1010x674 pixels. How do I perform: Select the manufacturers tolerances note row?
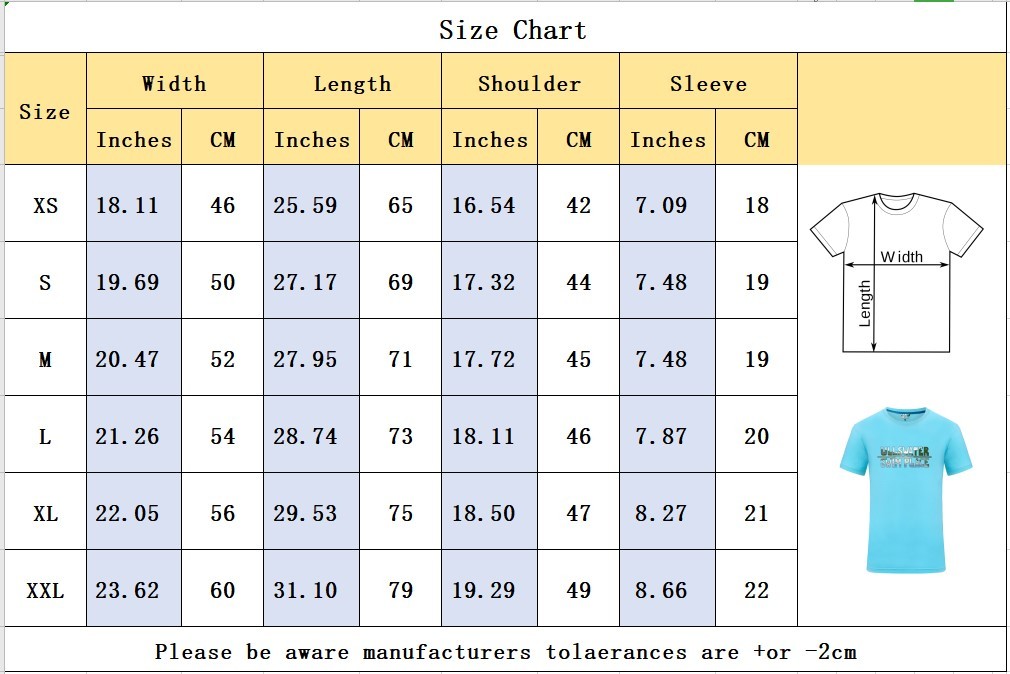pyautogui.click(x=505, y=650)
